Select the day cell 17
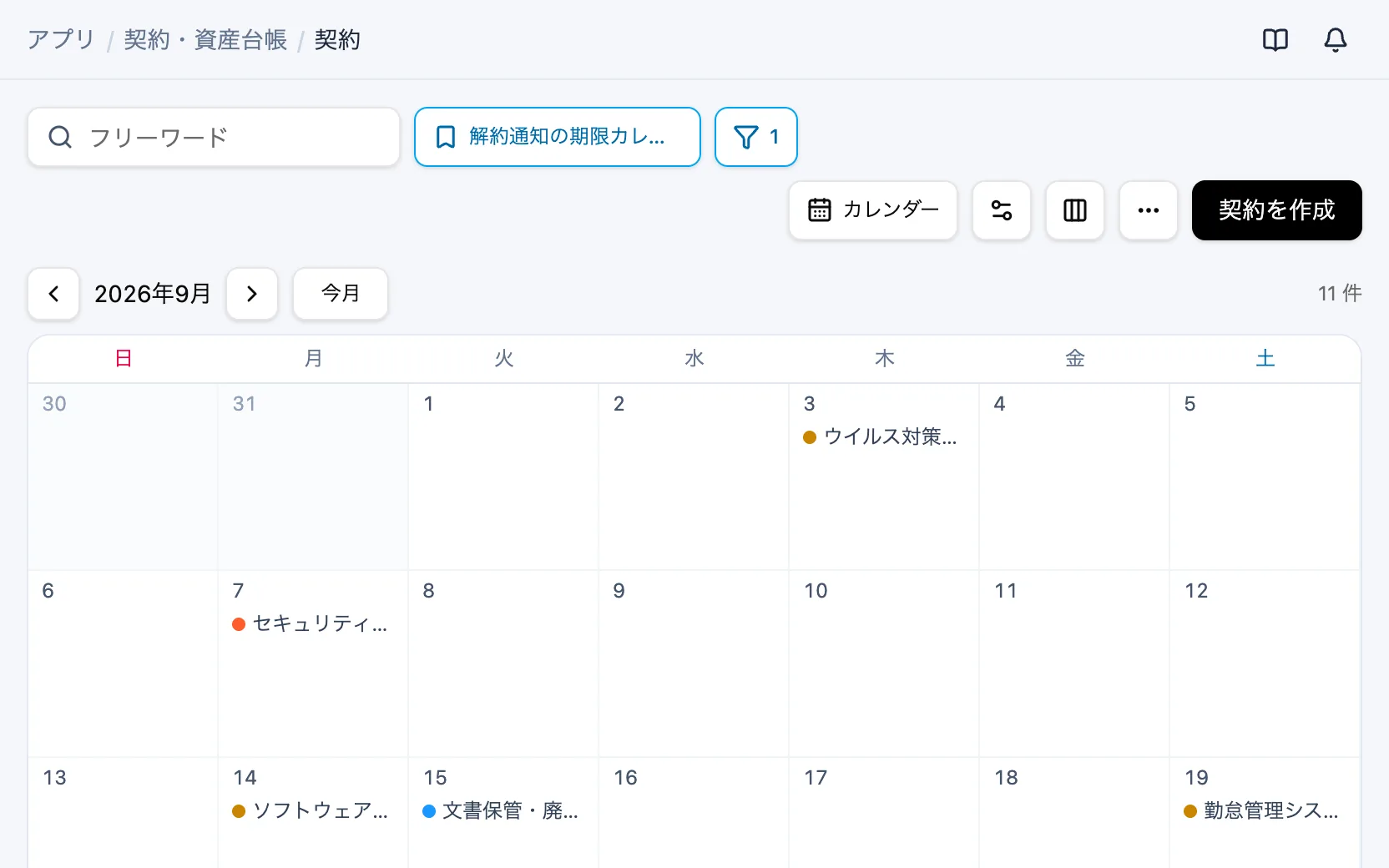 click(884, 813)
